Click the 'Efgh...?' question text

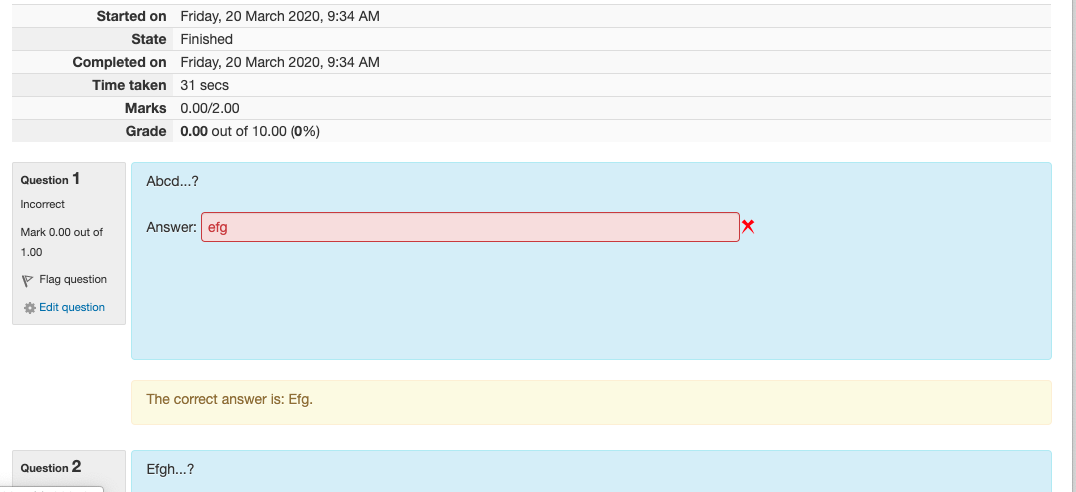point(170,470)
